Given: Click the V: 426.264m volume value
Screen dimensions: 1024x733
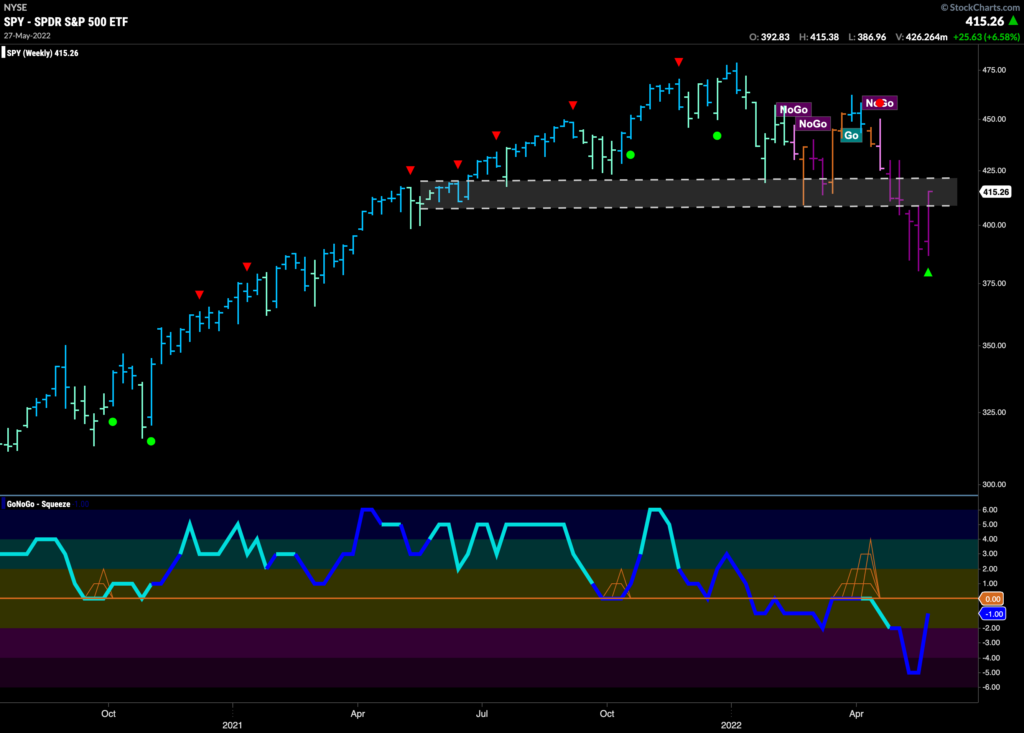Looking at the screenshot, I should (921, 37).
